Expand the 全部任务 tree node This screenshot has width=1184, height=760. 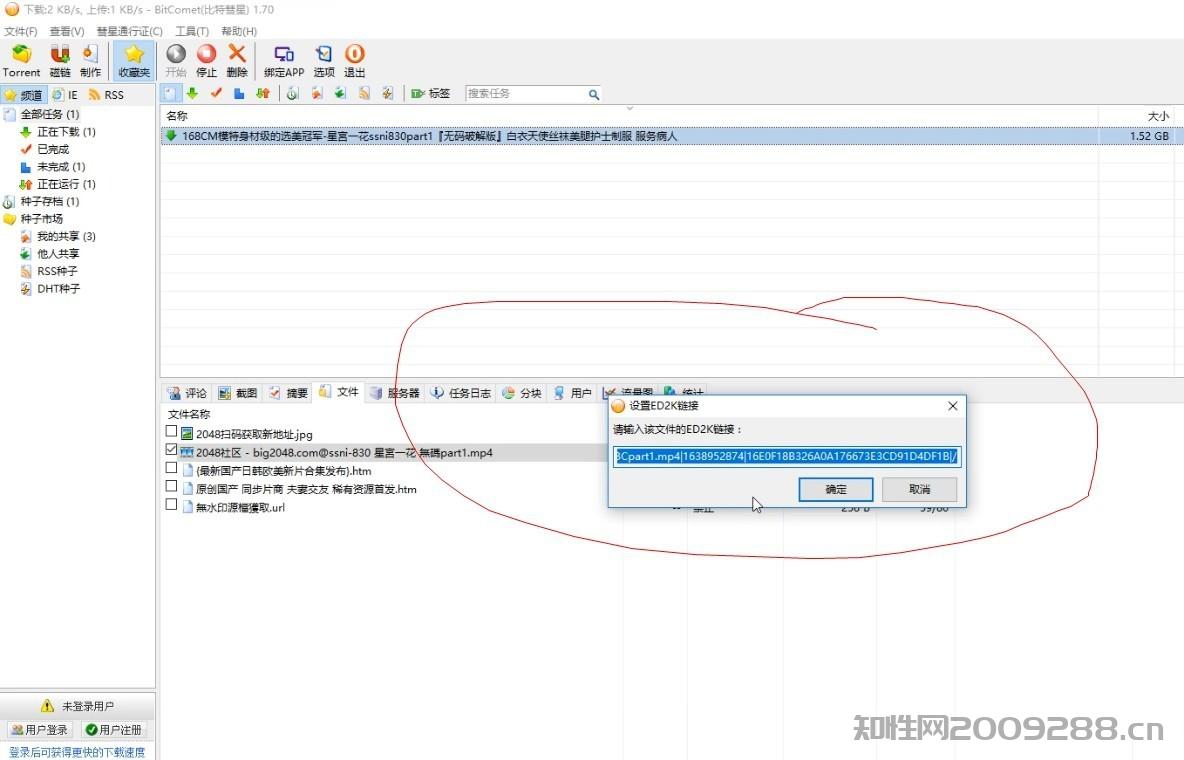click(9, 115)
